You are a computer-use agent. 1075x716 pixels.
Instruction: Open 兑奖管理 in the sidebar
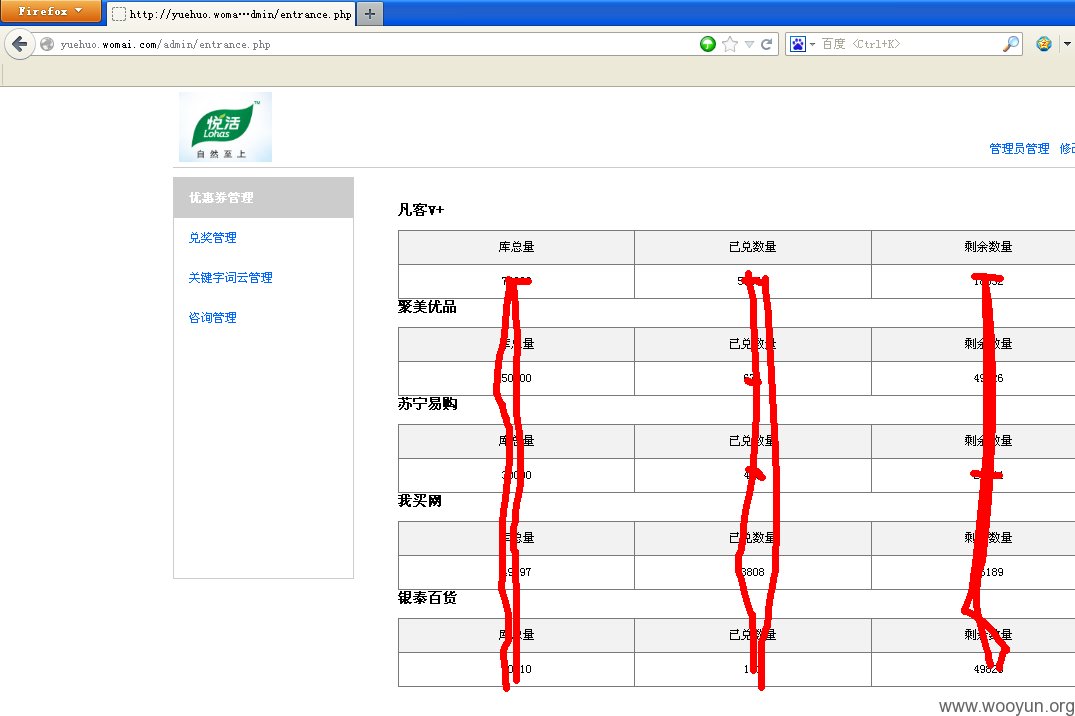point(213,237)
